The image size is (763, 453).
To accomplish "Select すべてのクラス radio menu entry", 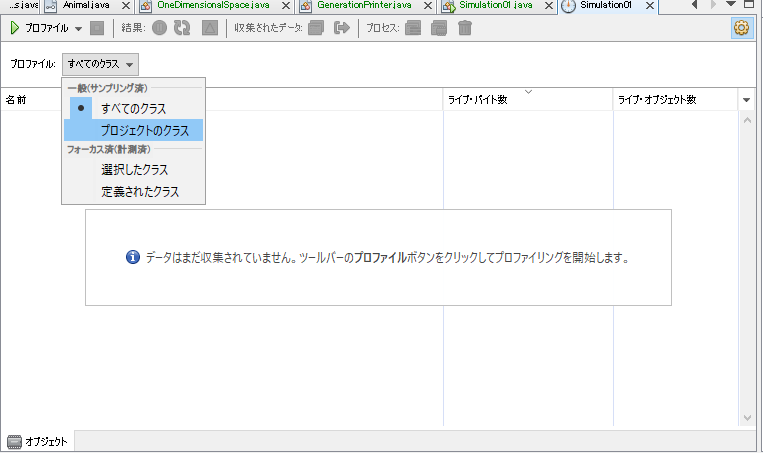I will pos(133,109).
